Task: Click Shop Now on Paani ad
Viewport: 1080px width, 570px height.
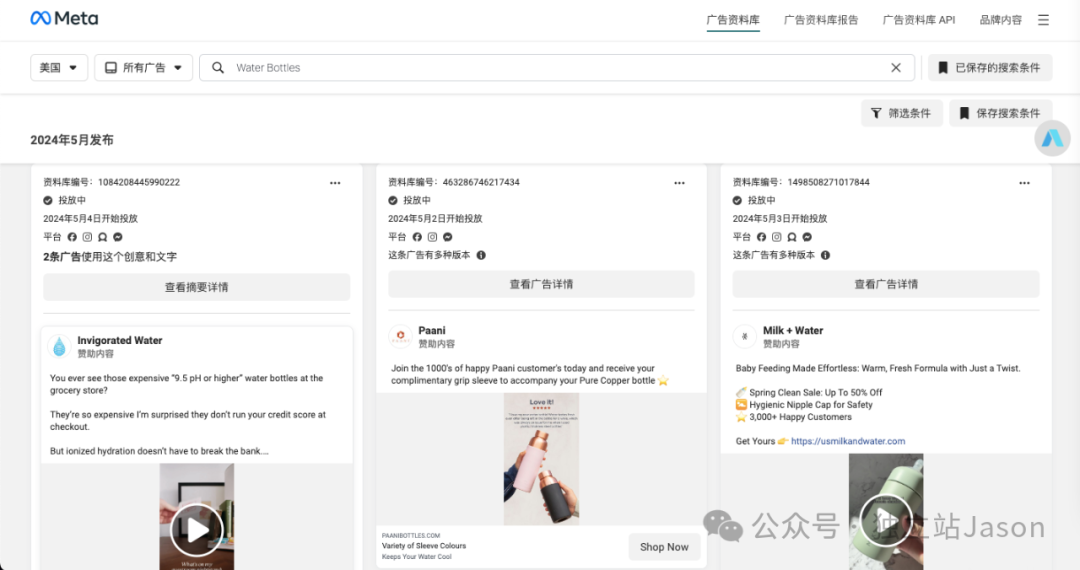Action: [664, 547]
